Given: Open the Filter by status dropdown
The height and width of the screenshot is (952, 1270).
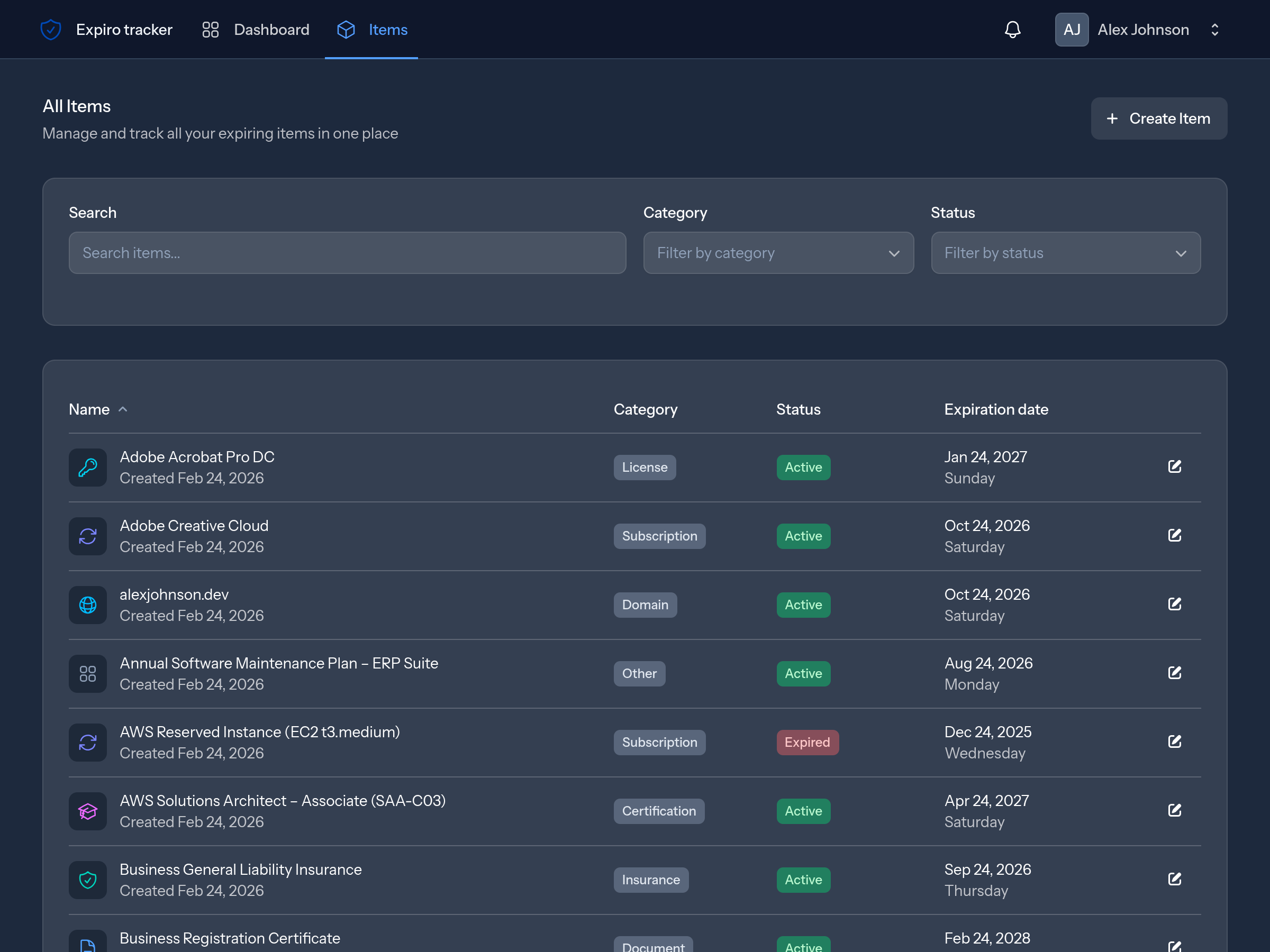Looking at the screenshot, I should point(1065,253).
